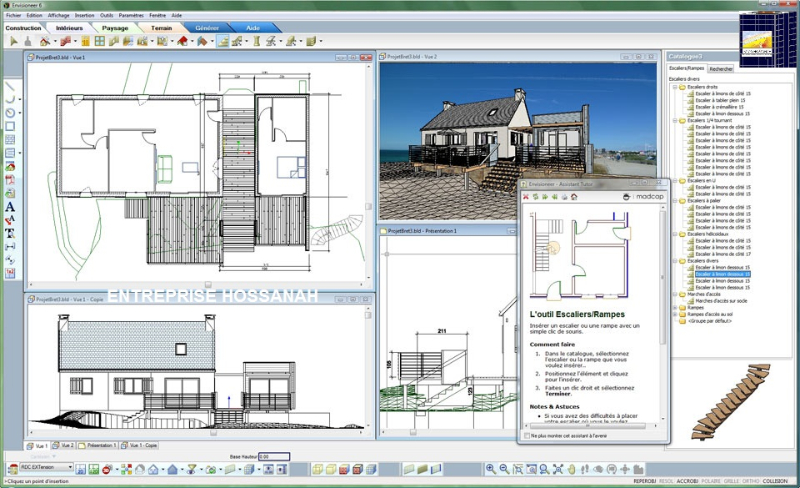Click the Zoom Out magnifier icon
Screen dimensions: 800x488
coord(504,469)
